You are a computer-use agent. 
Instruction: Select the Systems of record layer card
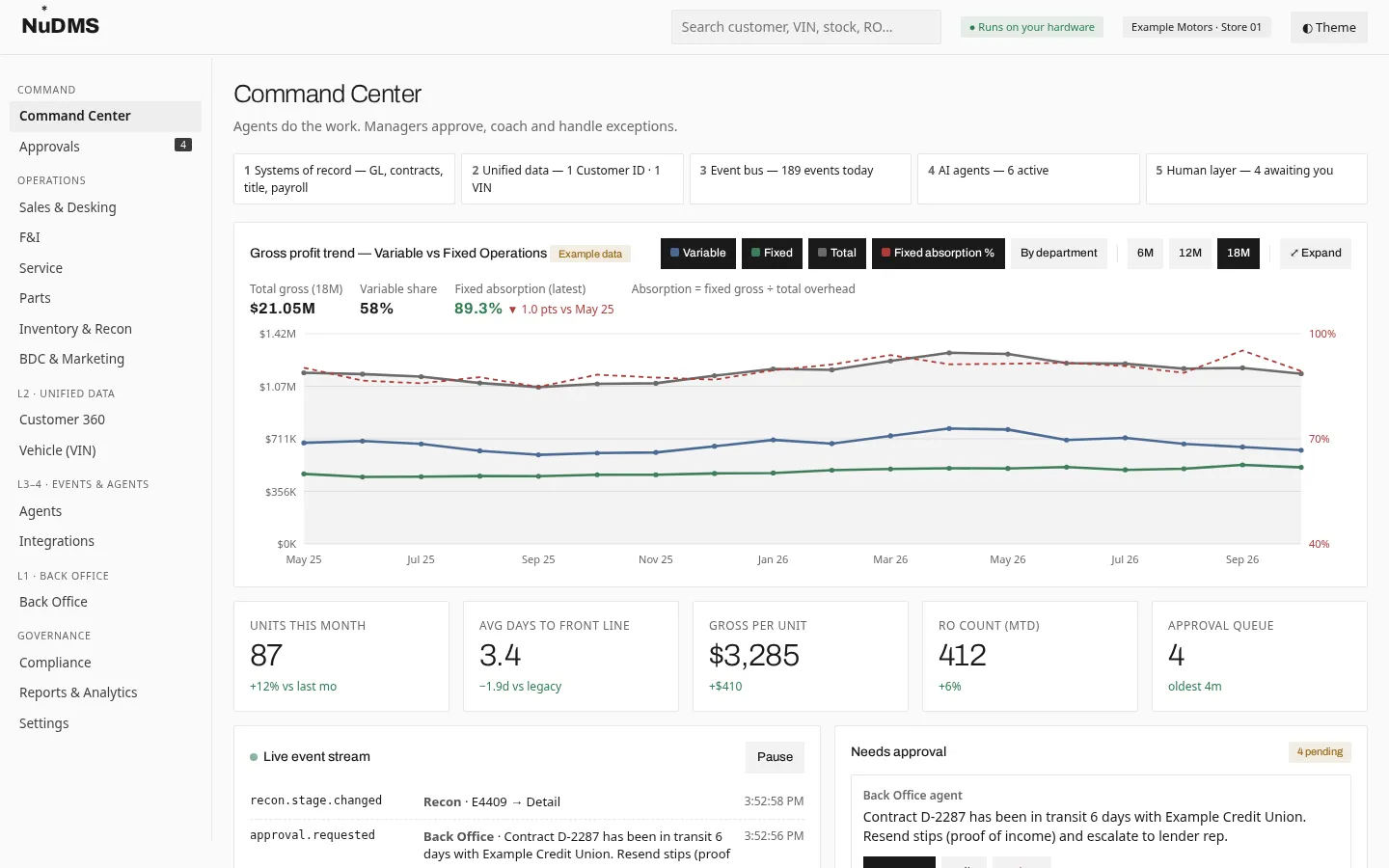pos(344,178)
